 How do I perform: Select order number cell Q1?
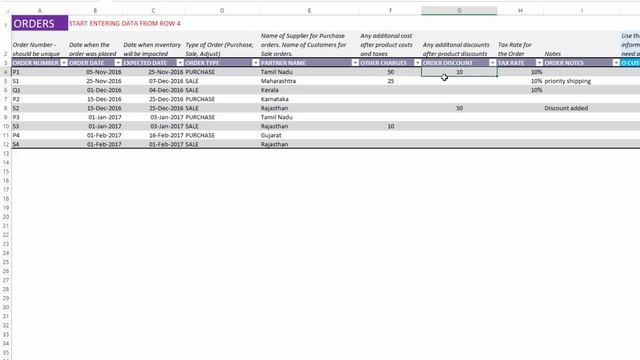click(x=40, y=90)
